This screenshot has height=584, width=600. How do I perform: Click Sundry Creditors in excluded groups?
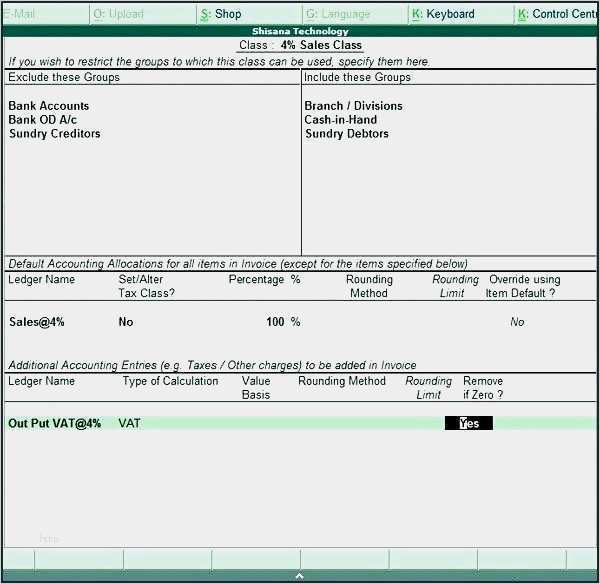(x=55, y=134)
